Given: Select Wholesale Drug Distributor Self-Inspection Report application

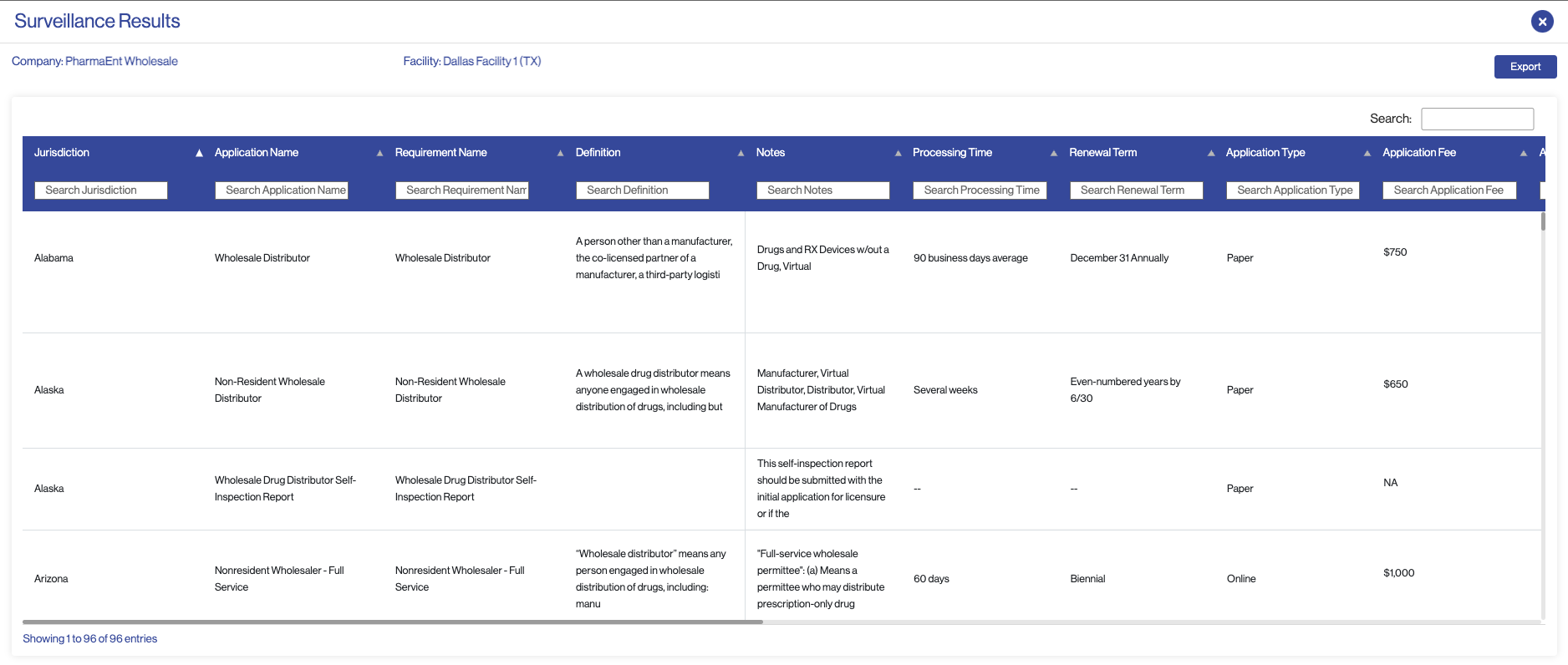Looking at the screenshot, I should (285, 489).
